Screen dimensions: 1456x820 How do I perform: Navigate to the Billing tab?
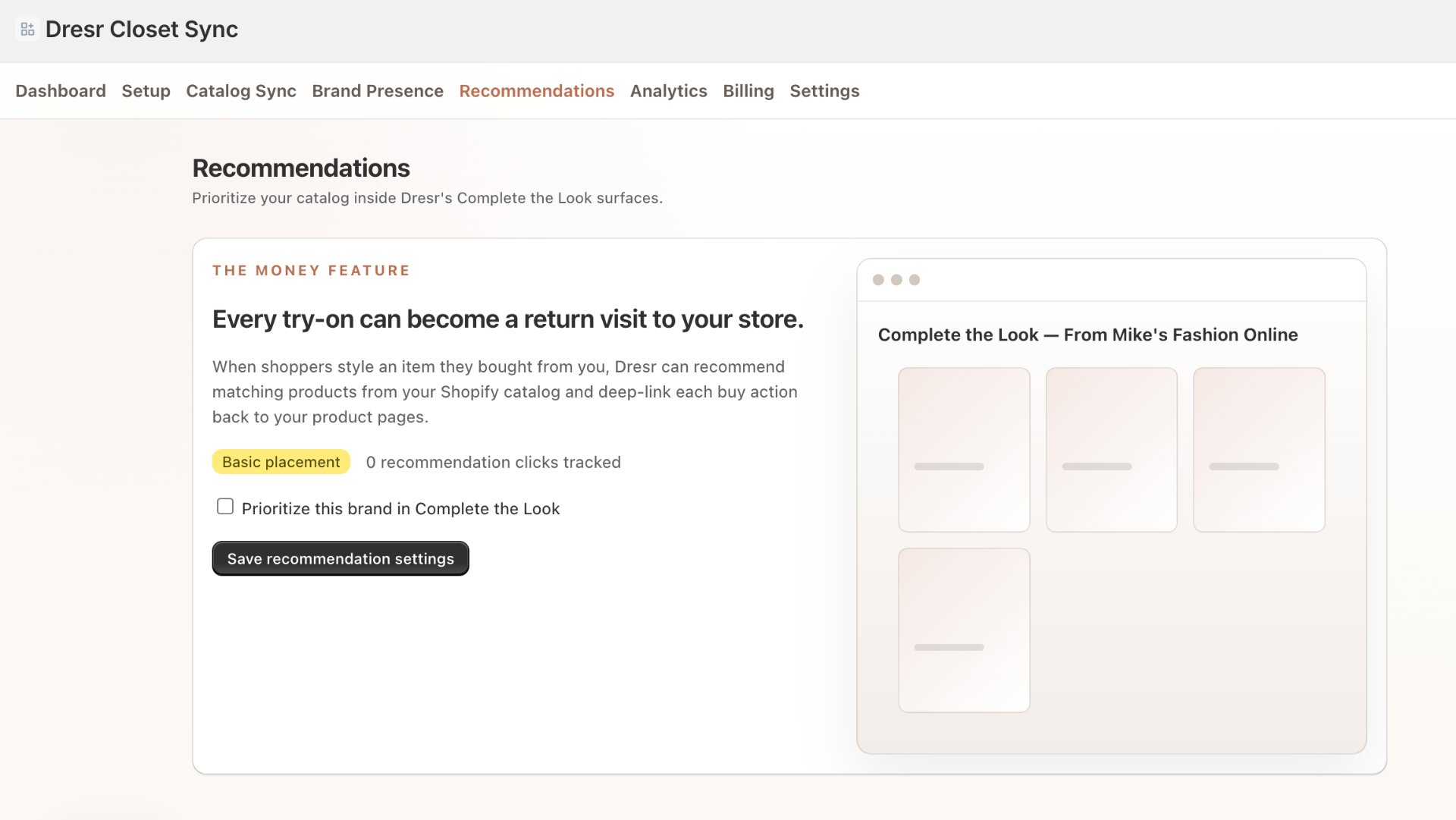pos(748,91)
